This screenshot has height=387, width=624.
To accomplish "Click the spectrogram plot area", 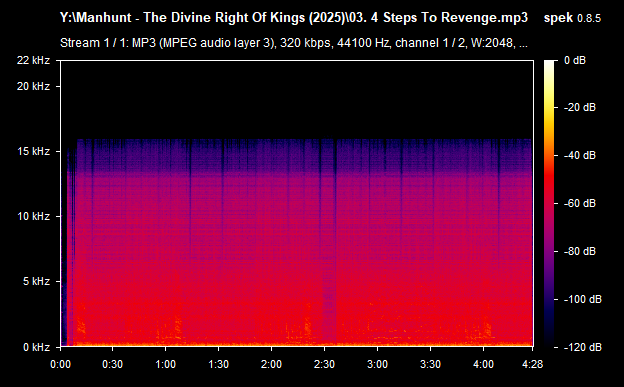I will click(297, 203).
